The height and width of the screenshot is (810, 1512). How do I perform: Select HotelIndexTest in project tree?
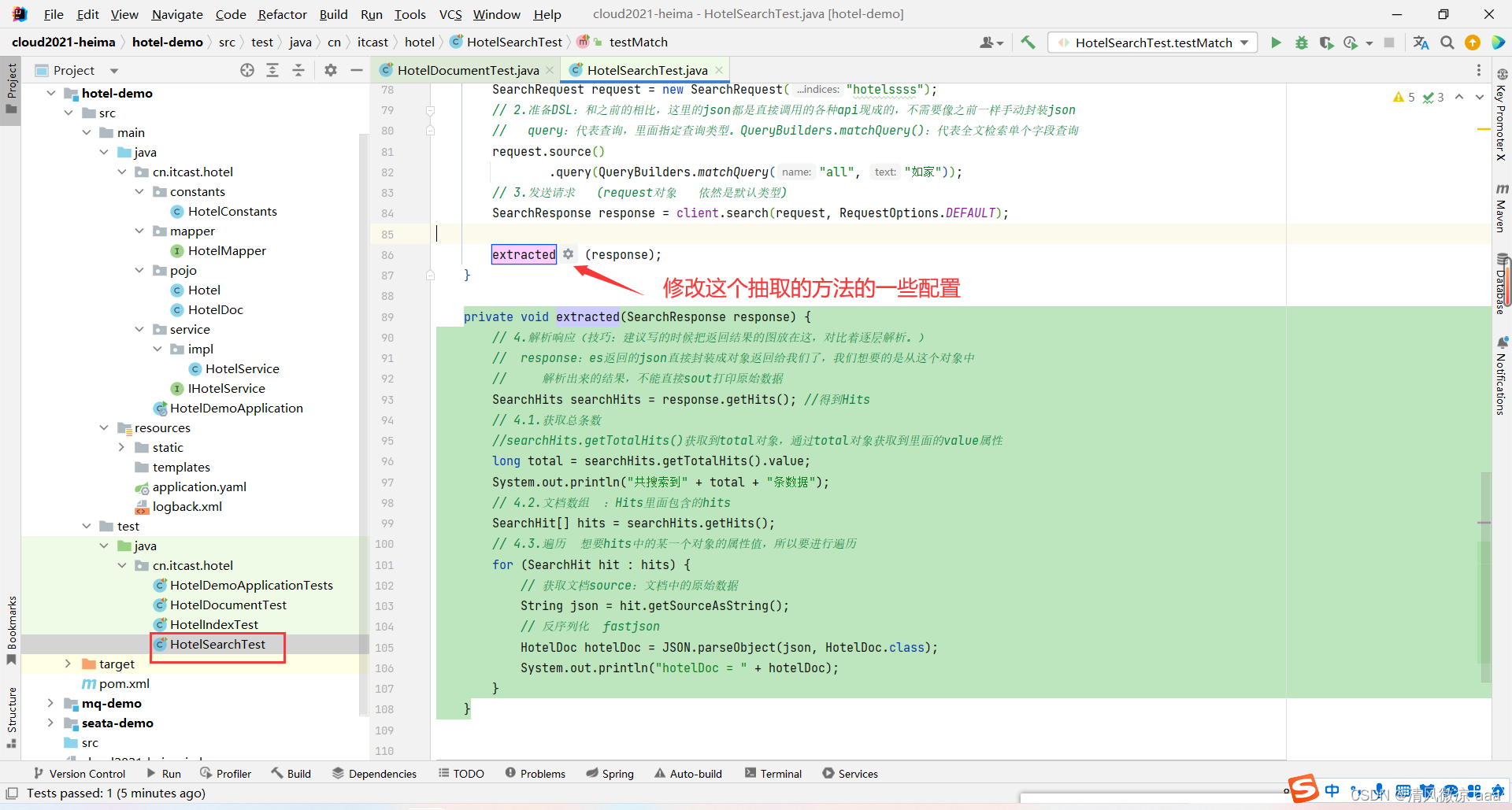pyautogui.click(x=214, y=624)
